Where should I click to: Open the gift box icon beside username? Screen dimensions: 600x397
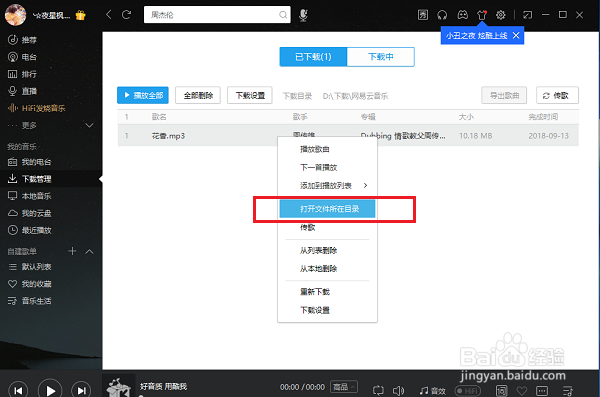(80, 15)
